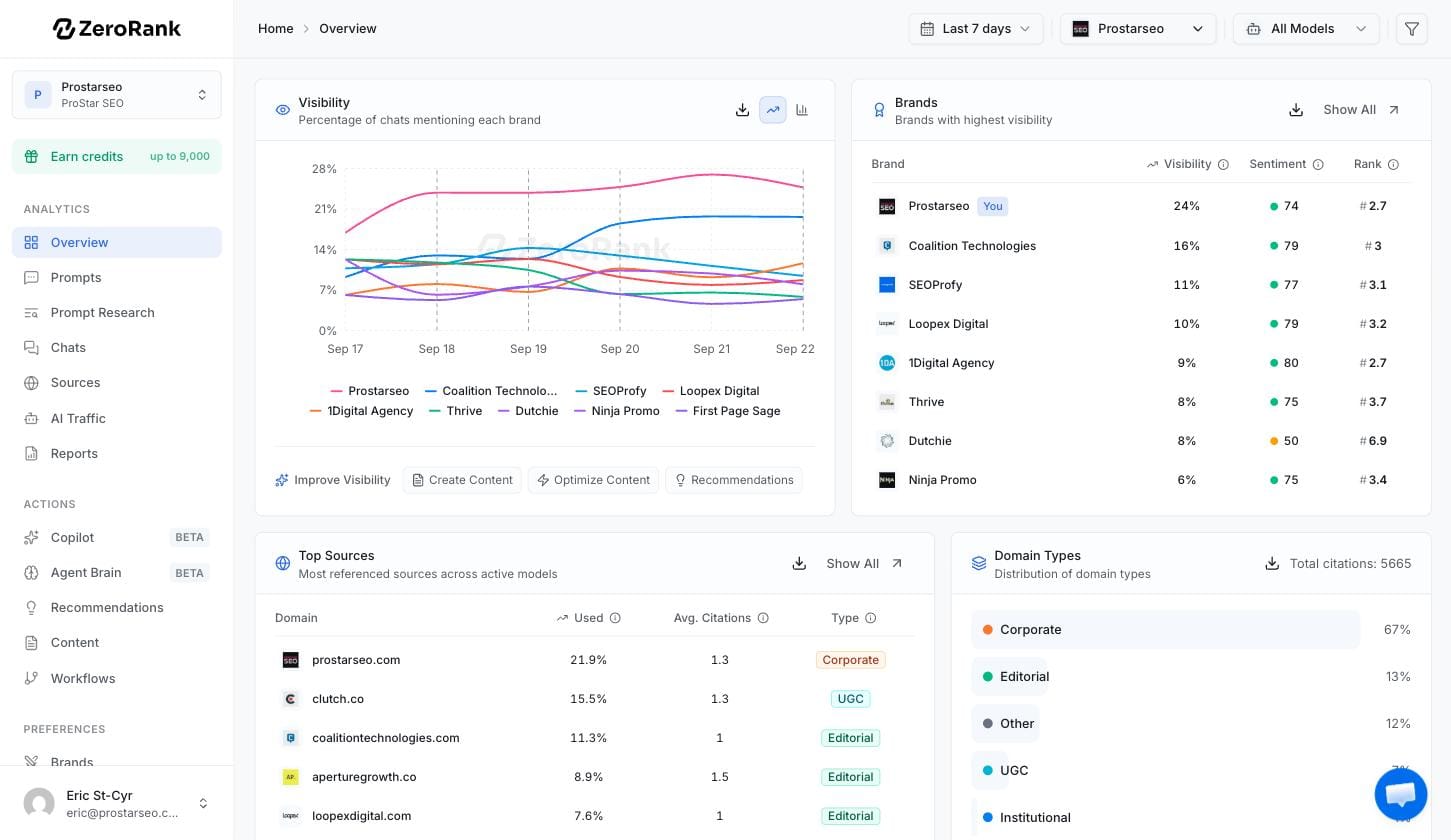
Task: Open Chats in the sidebar
Action: click(x=117, y=347)
